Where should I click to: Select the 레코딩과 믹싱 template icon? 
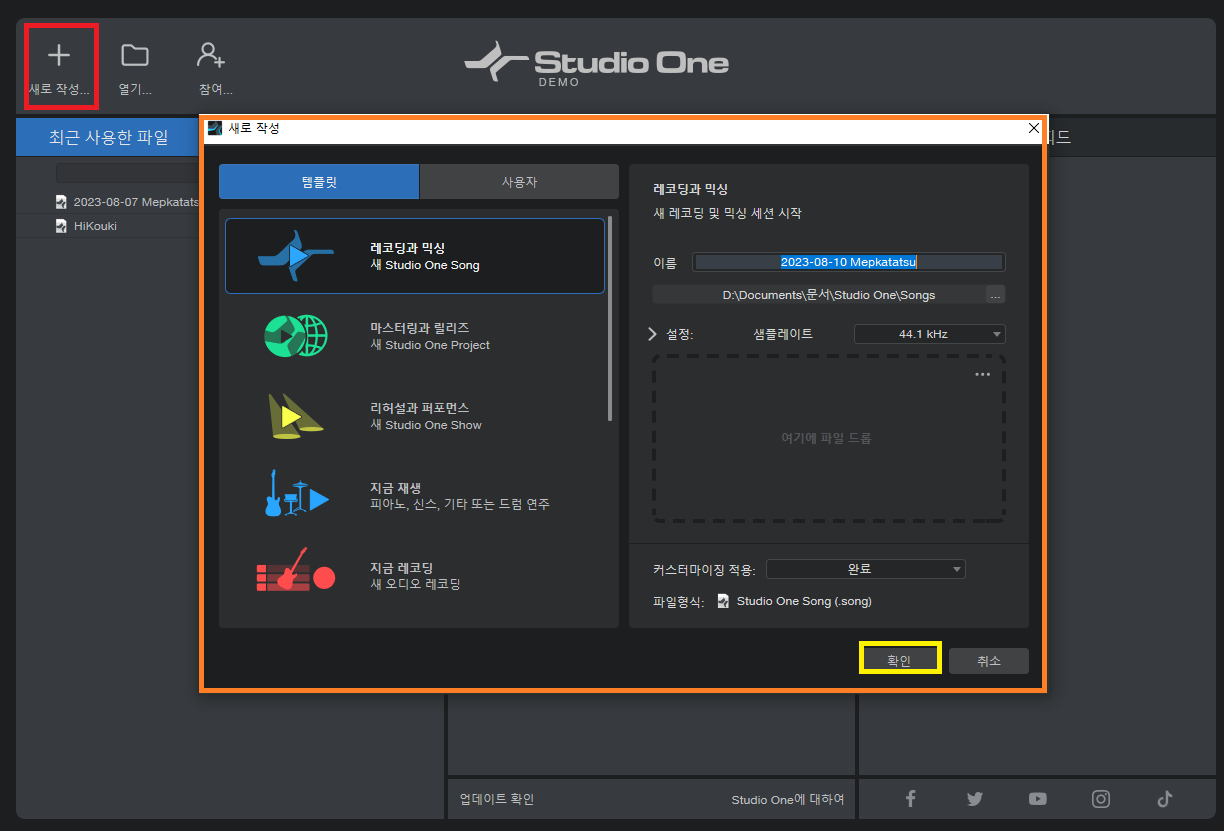click(x=295, y=256)
